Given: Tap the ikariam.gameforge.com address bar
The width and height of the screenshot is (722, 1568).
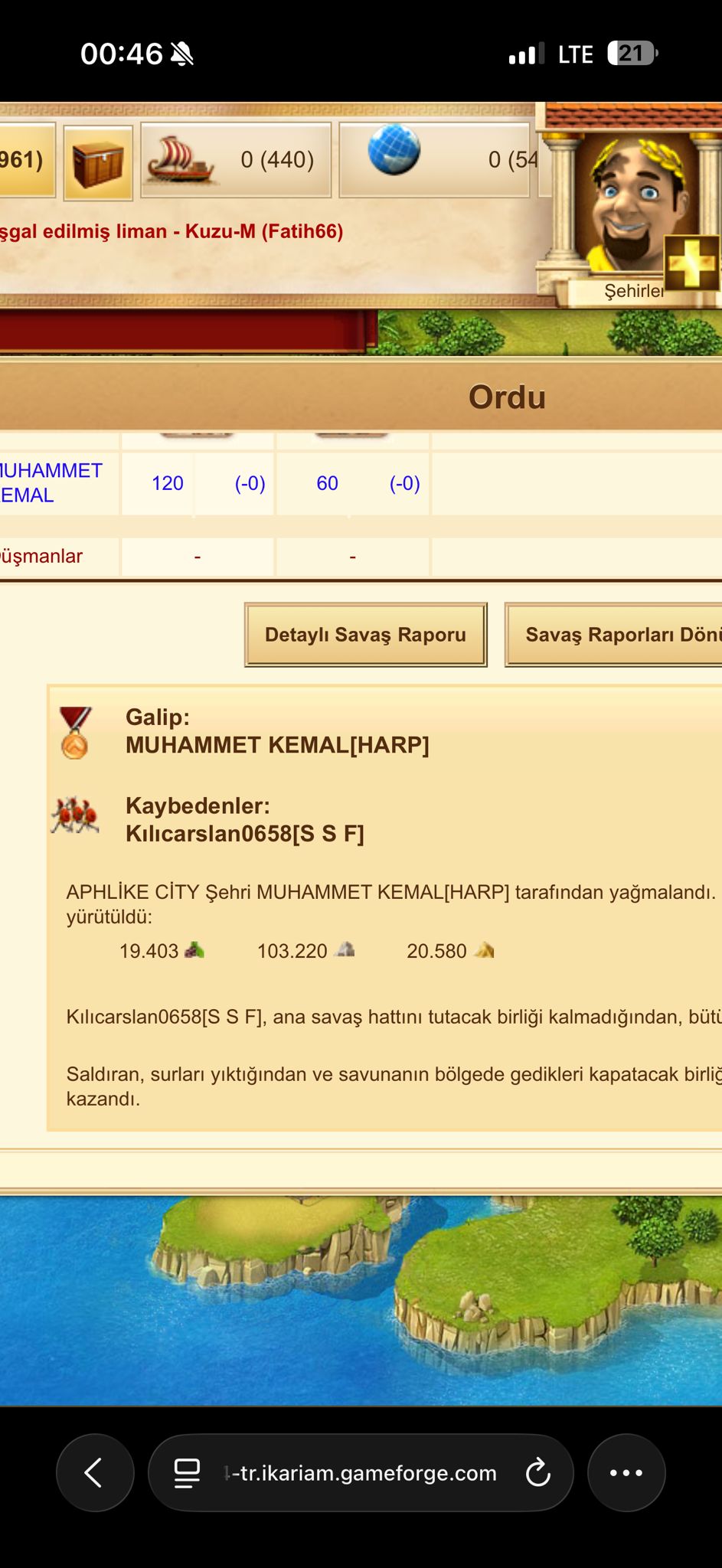Looking at the screenshot, I should pos(360,1473).
